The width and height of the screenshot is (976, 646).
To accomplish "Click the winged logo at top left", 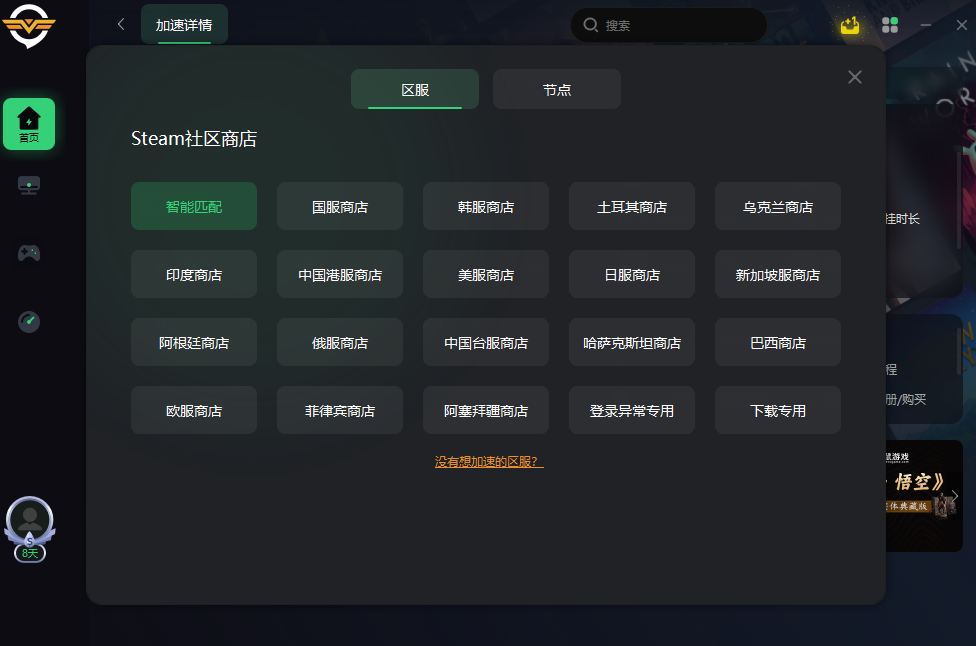I will (29, 26).
